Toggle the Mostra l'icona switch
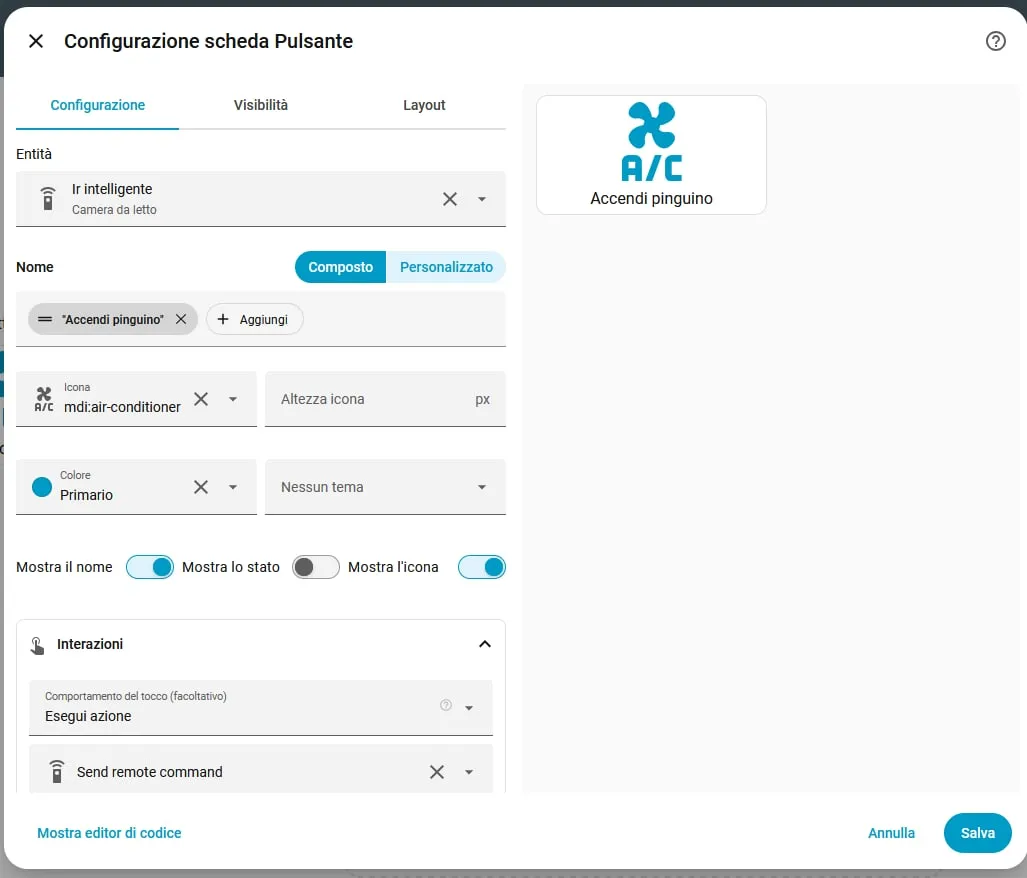This screenshot has width=1027, height=878. point(481,567)
